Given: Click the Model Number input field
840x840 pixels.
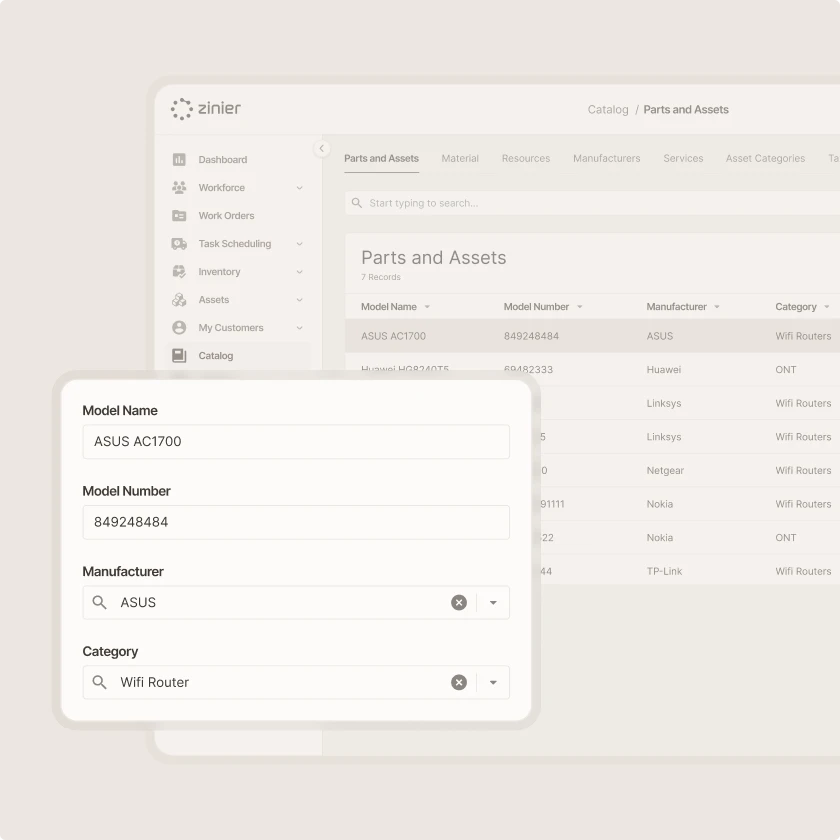Looking at the screenshot, I should click(x=296, y=522).
